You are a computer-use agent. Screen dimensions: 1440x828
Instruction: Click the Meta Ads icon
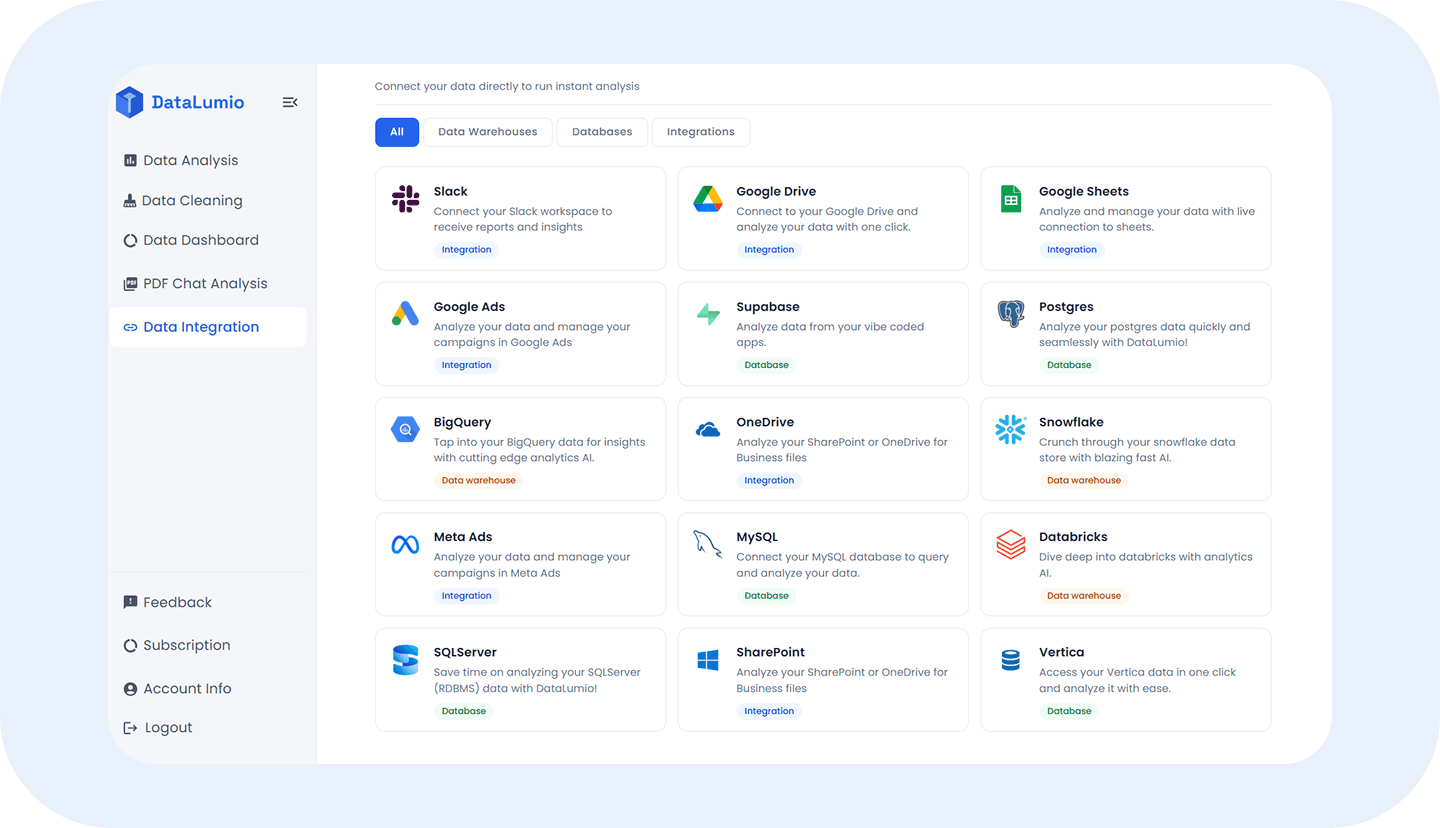point(405,543)
